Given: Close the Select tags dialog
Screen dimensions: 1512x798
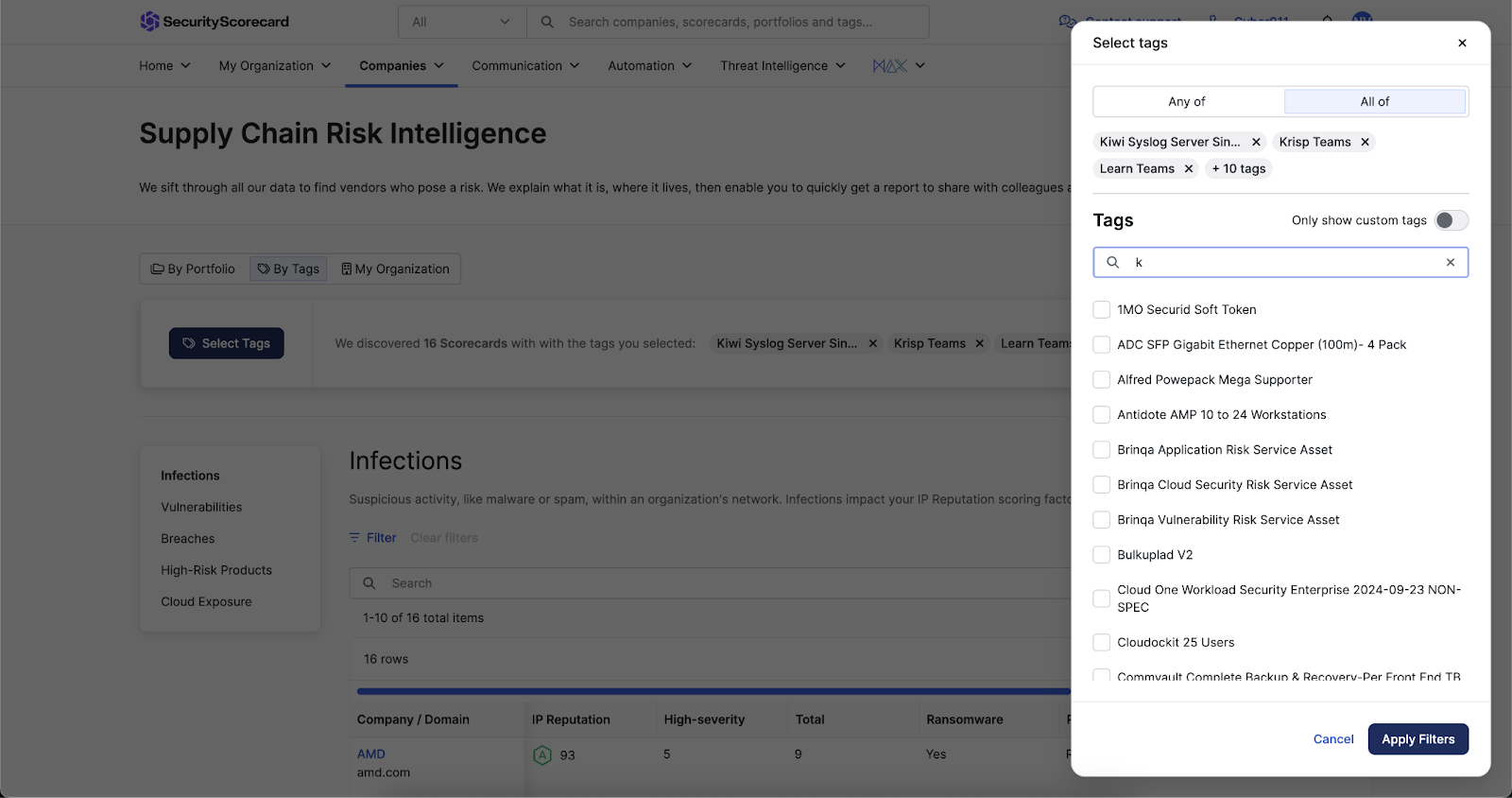Looking at the screenshot, I should tap(1462, 43).
